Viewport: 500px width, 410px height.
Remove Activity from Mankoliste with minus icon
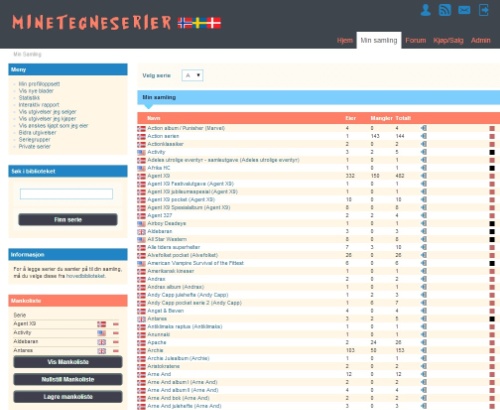tap(116, 333)
